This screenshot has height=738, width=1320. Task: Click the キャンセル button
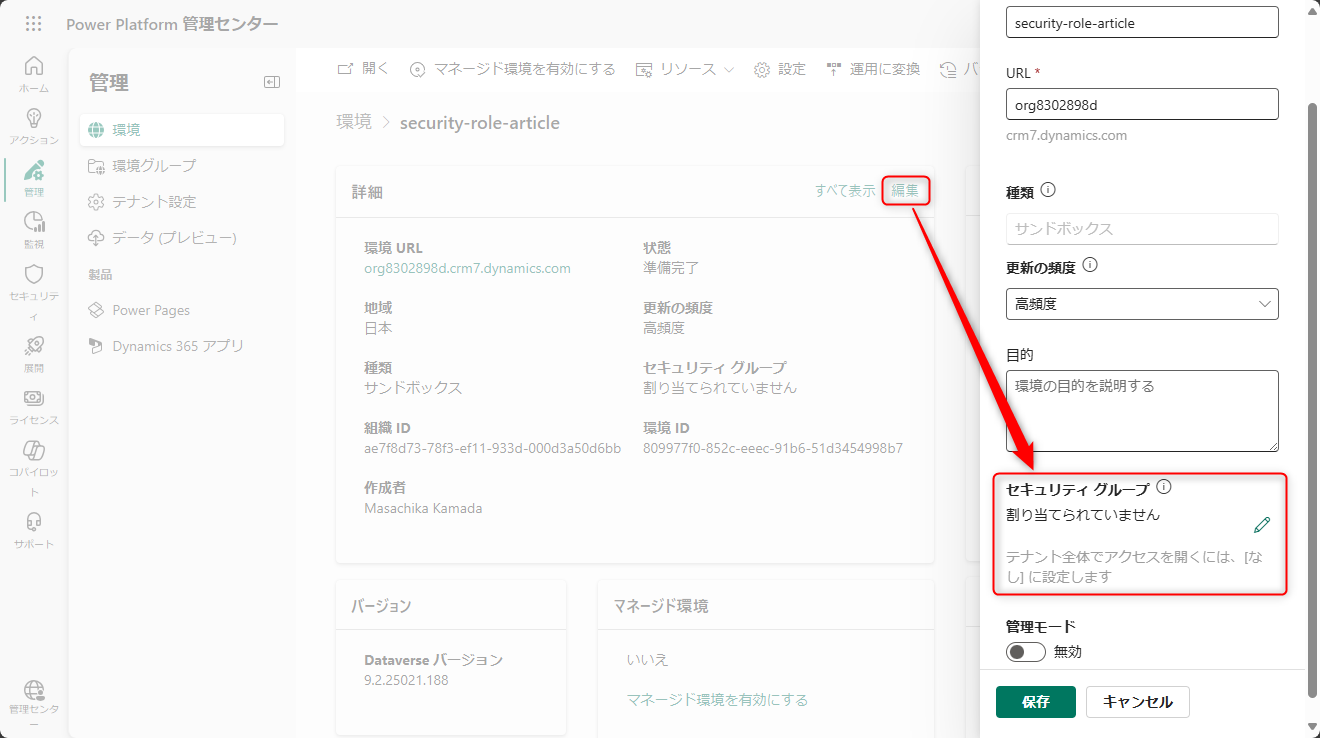coord(1137,702)
